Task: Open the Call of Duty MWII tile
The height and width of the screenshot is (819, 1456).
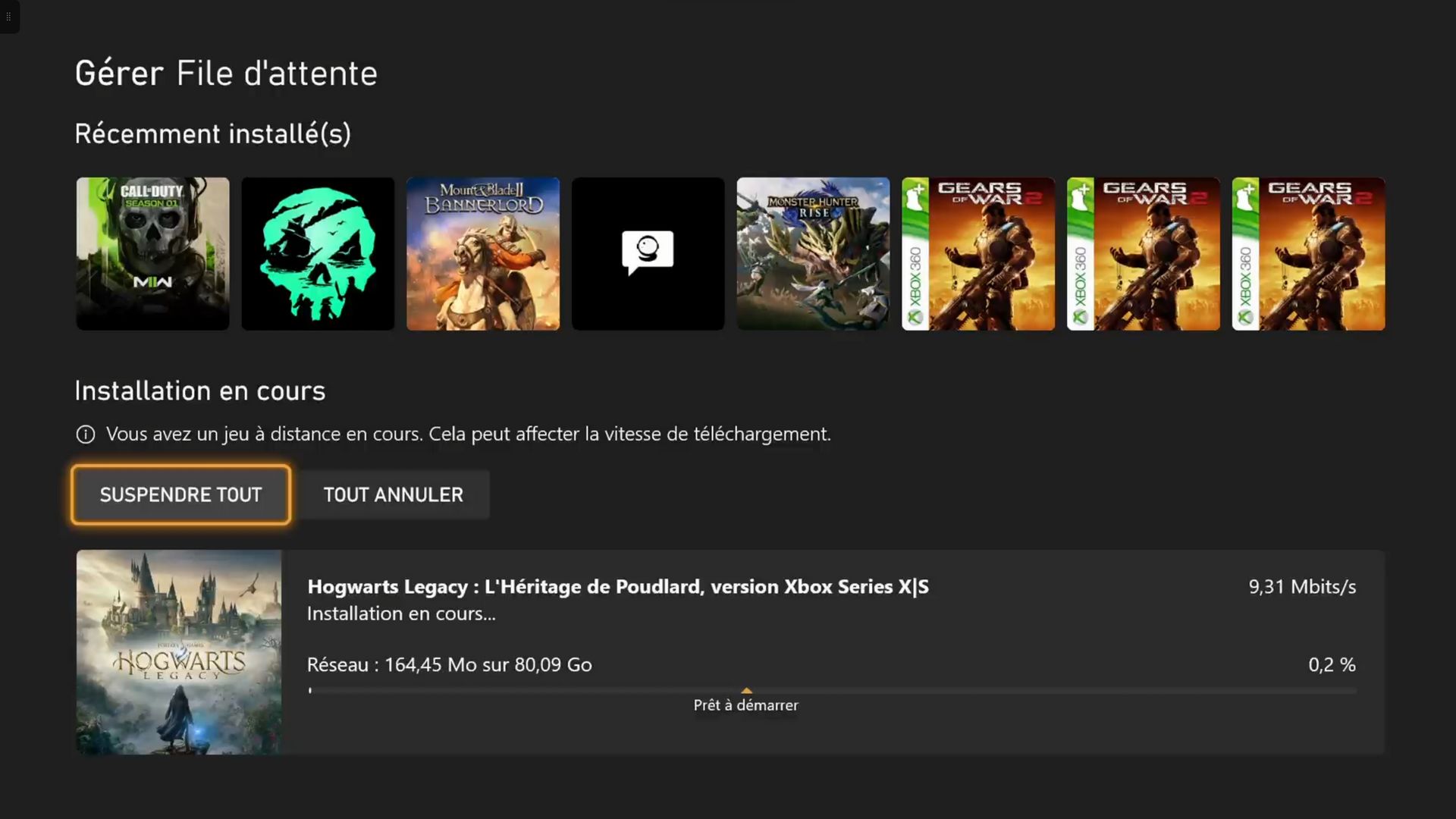Action: (152, 253)
